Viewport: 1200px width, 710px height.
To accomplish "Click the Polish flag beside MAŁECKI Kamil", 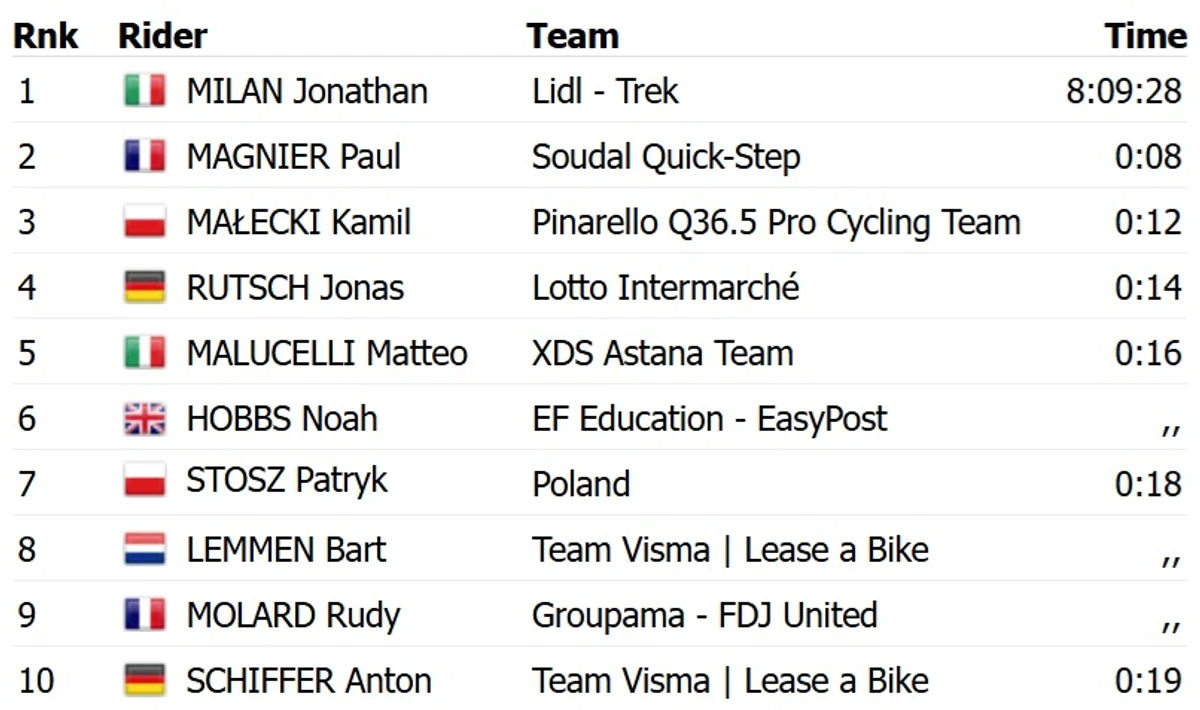I will point(145,222).
